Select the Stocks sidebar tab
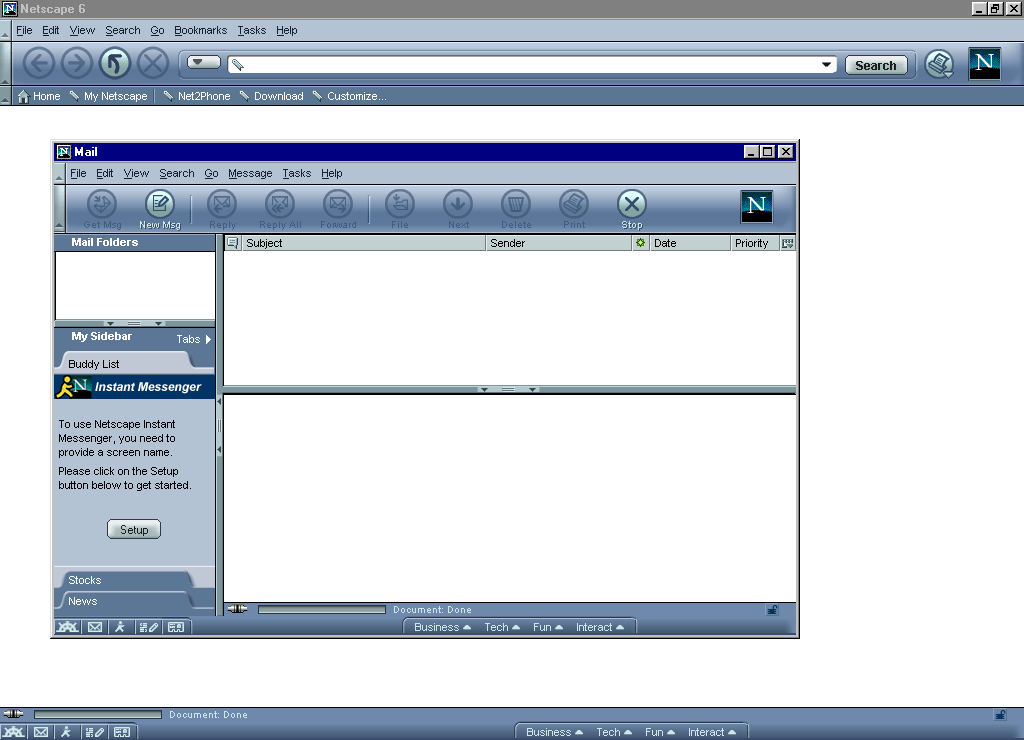Screen dimensions: 1024x740 [127, 580]
